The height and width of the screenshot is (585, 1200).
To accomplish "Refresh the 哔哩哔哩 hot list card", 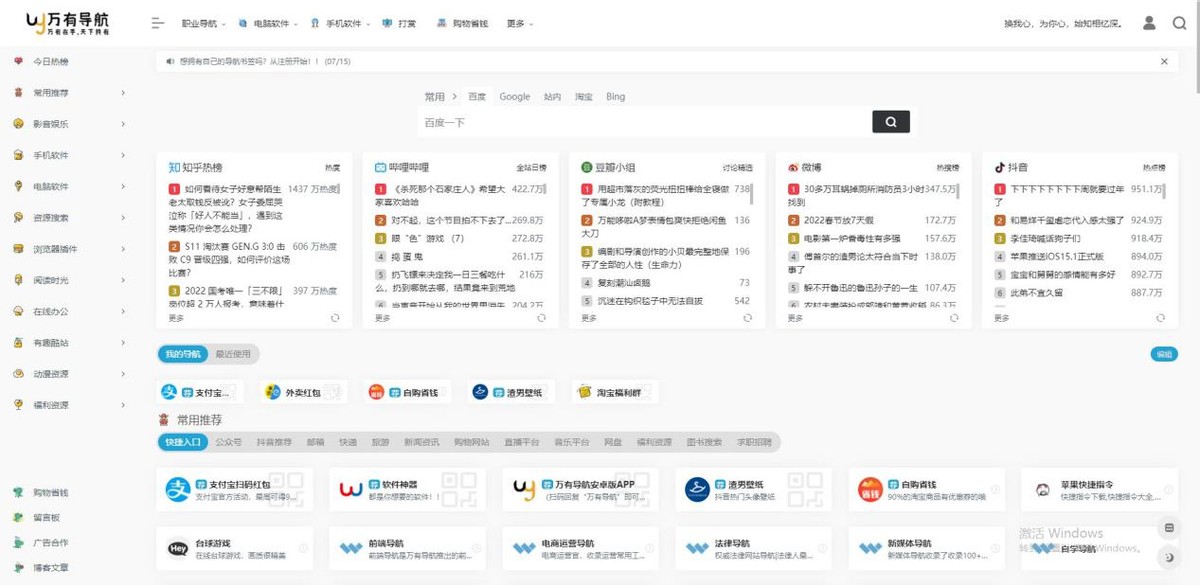I will click(x=541, y=318).
